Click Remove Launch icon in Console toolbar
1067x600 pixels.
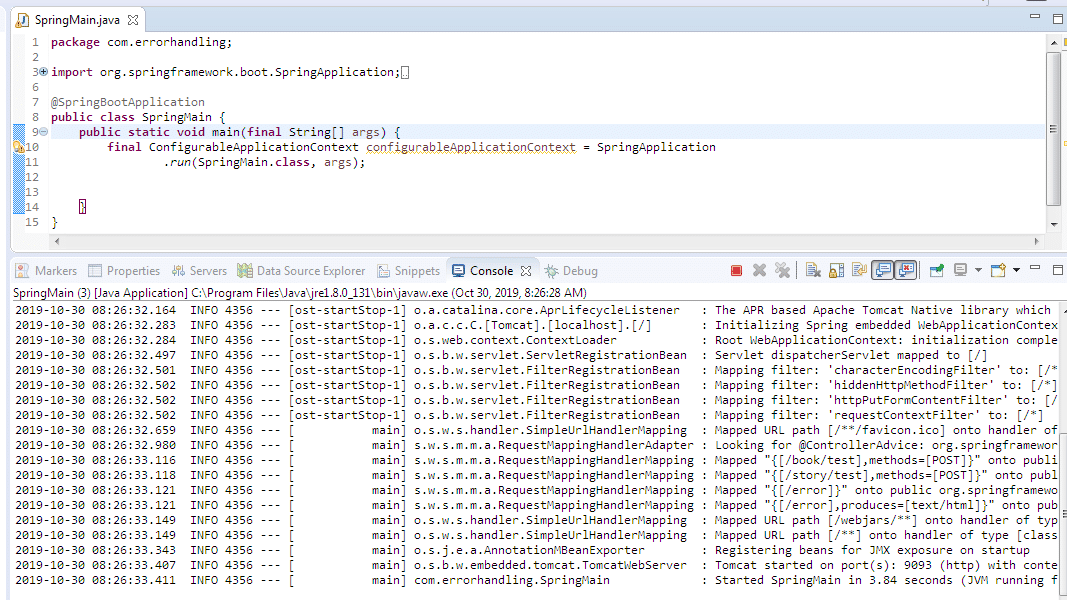tap(759, 270)
